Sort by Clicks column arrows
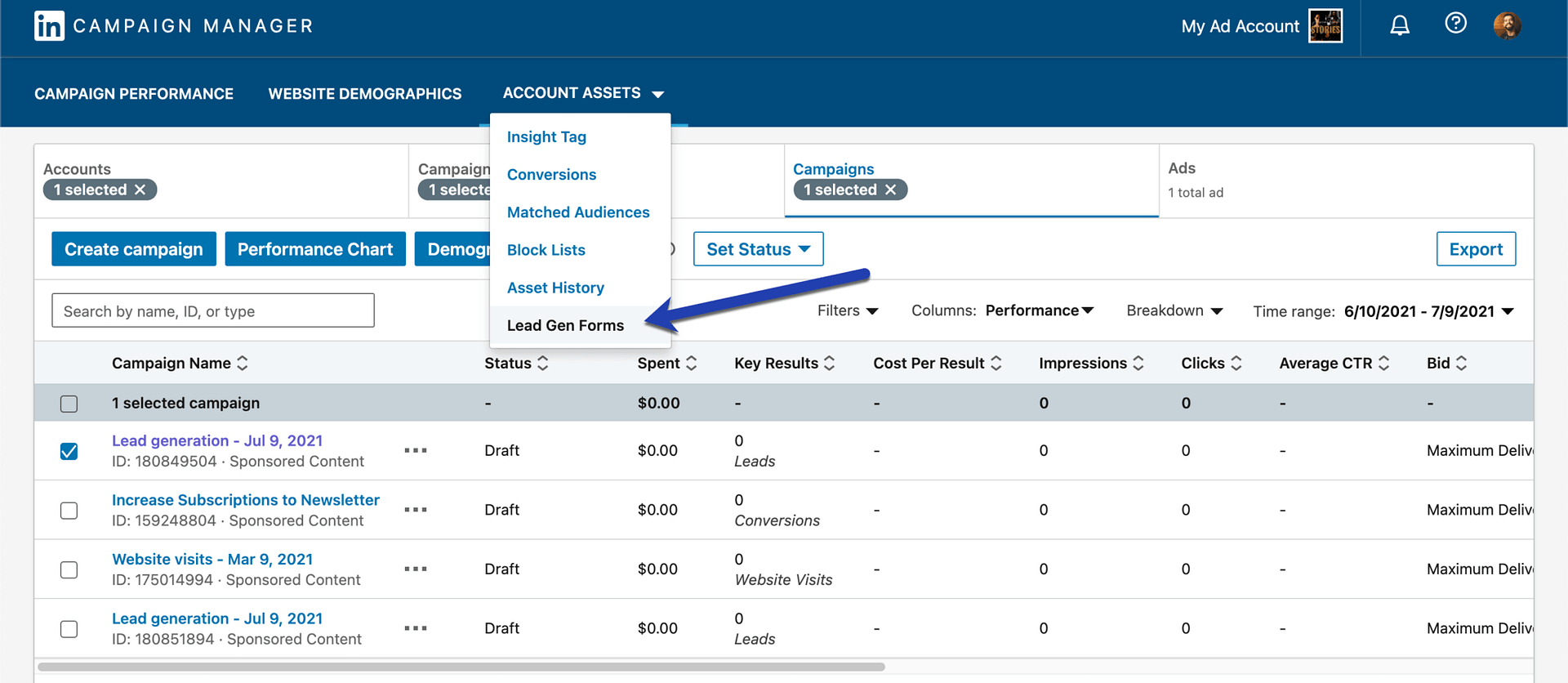This screenshot has height=683, width=1568. tap(1236, 363)
